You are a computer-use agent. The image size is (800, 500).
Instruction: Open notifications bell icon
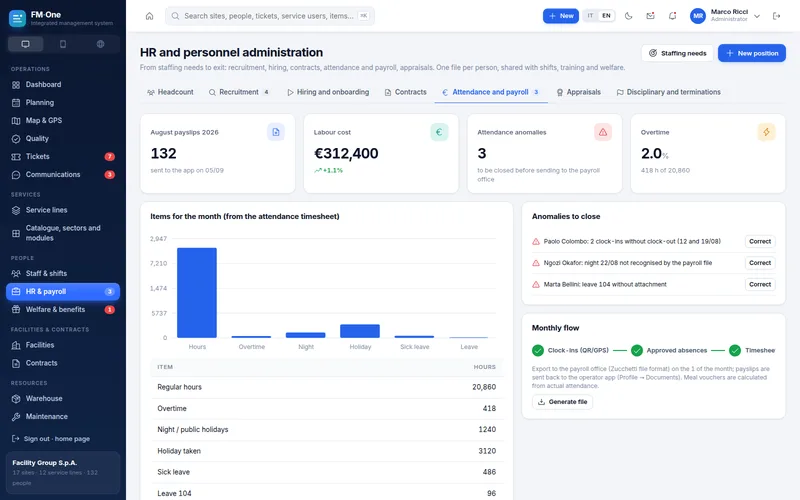coord(672,16)
